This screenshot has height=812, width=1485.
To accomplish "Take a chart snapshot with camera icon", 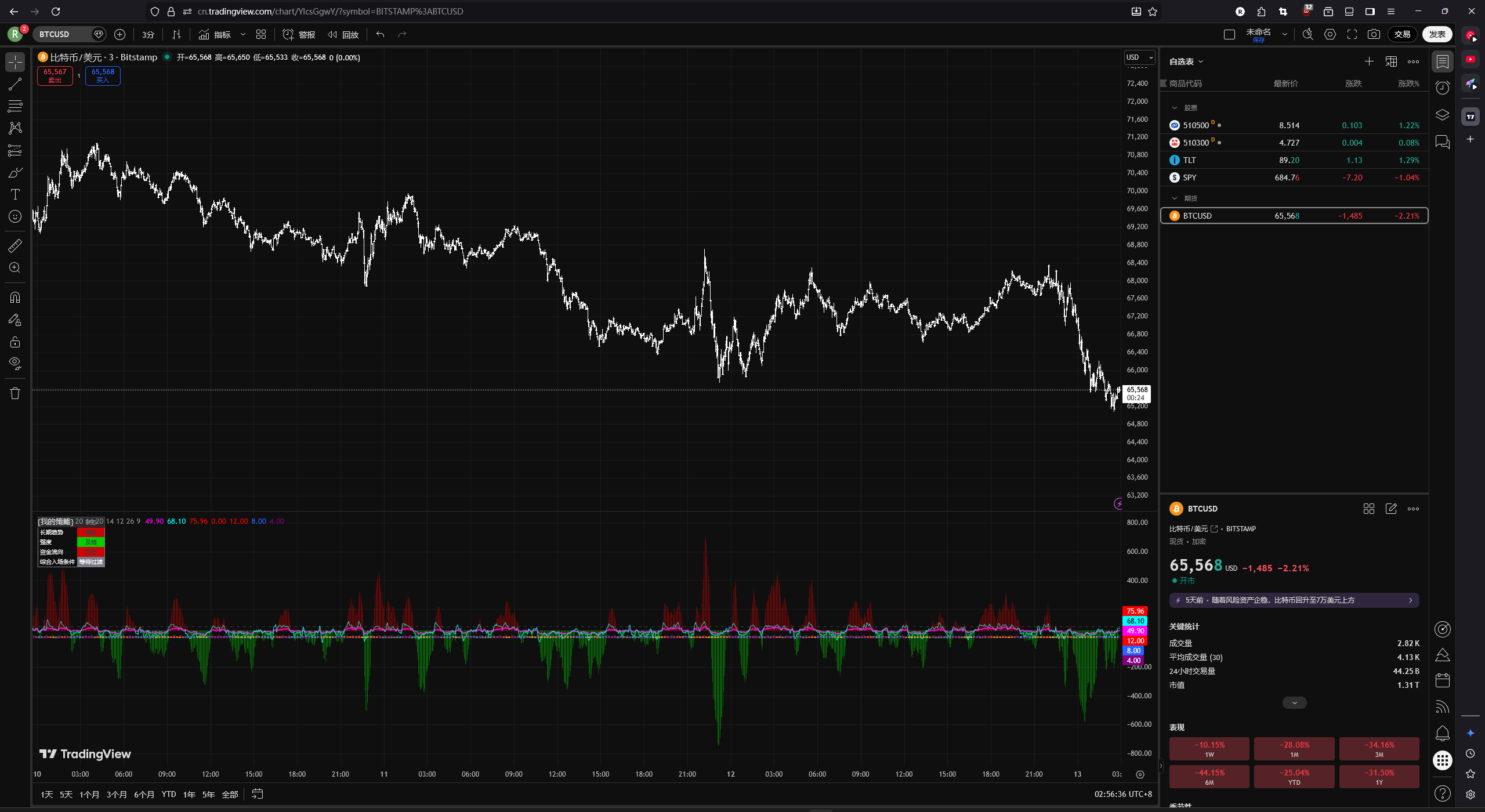I will [x=1374, y=35].
